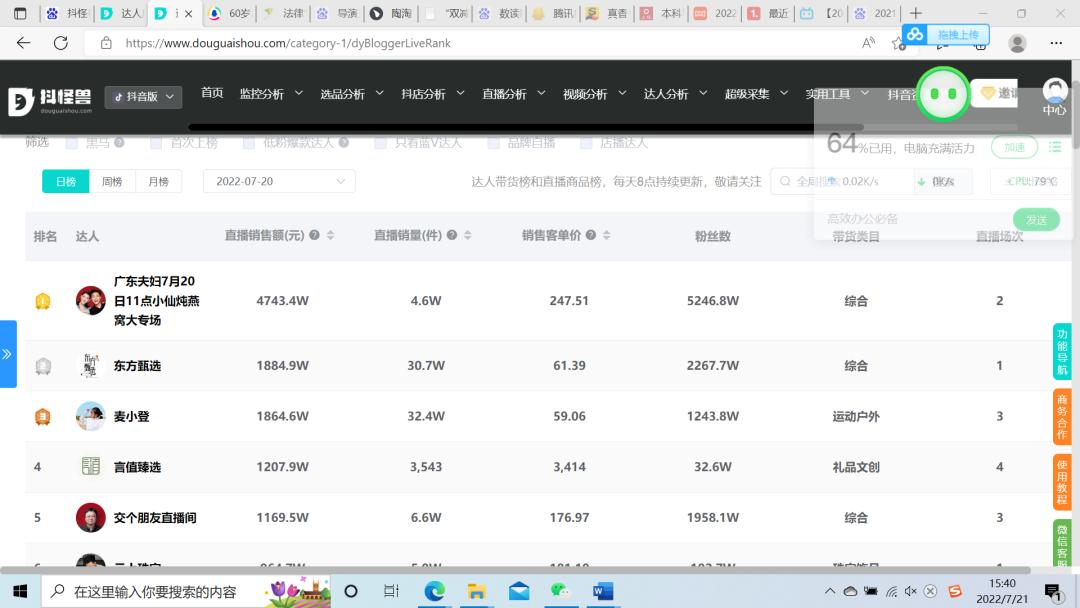Image resolution: width=1080 pixels, height=608 pixels.
Task: Check the 店播达人 filter checkbox
Action: 586,143
